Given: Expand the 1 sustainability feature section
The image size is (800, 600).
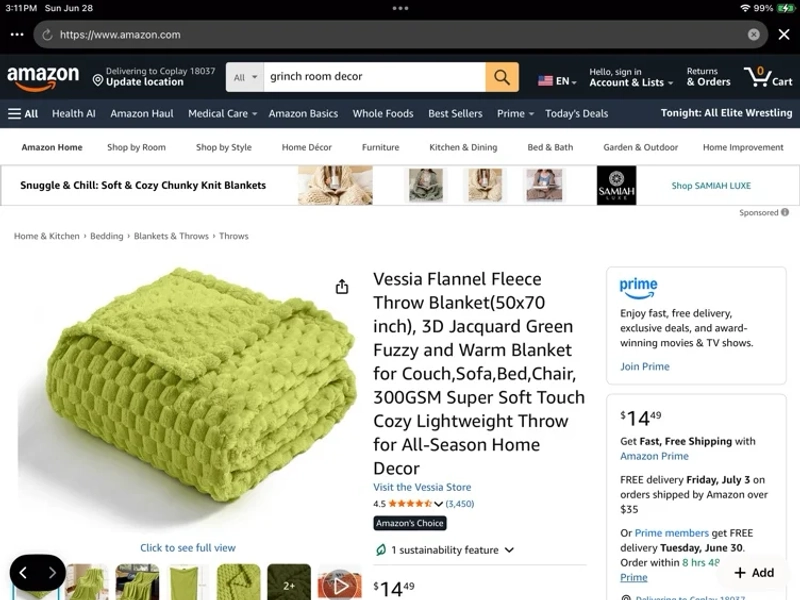Looking at the screenshot, I should [444, 550].
